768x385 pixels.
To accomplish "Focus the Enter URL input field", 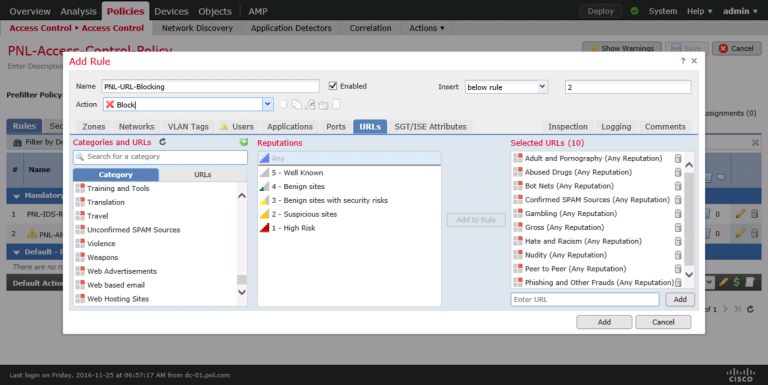I will tap(585, 299).
